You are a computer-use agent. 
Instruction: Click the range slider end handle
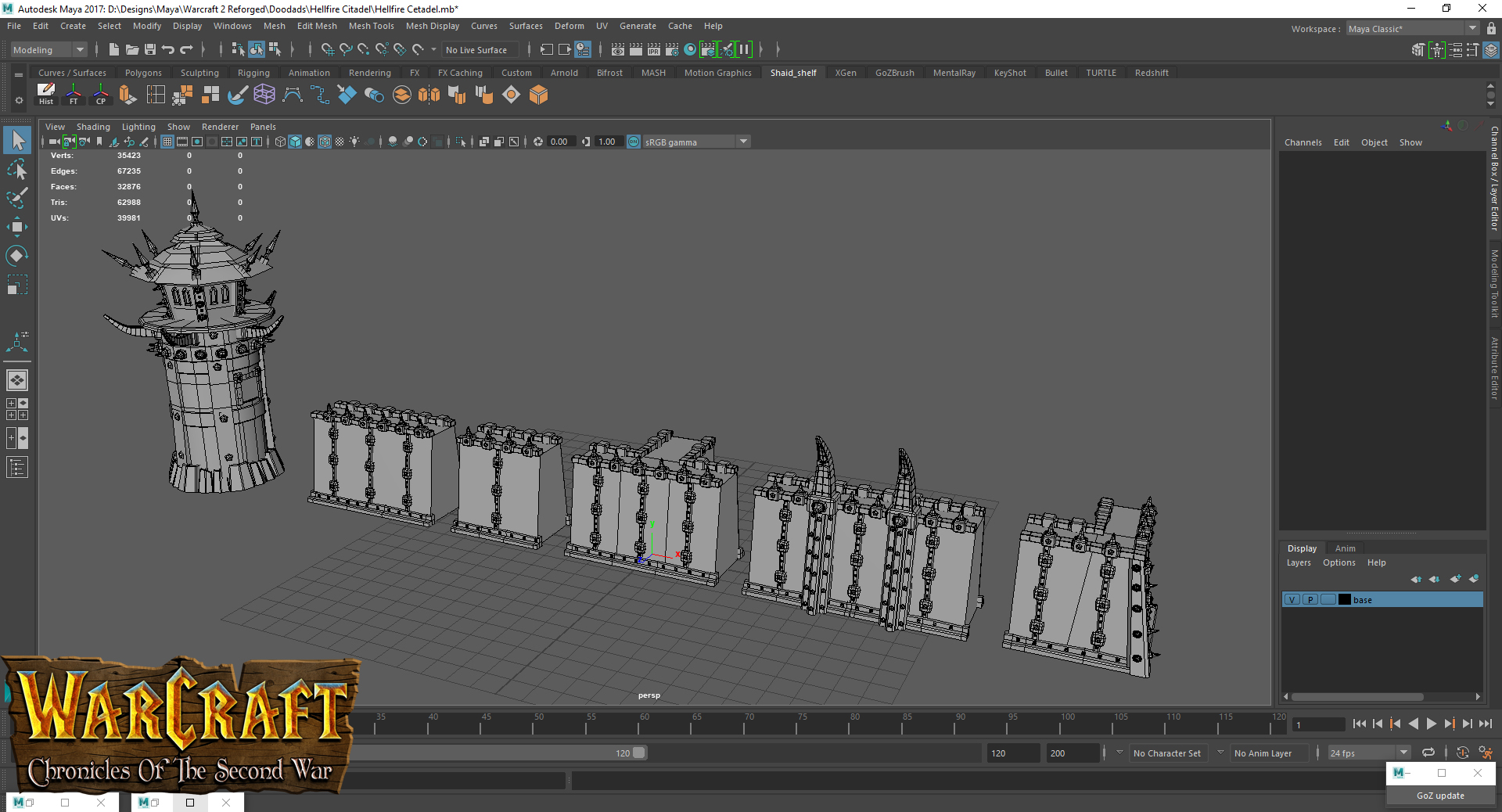pyautogui.click(x=639, y=753)
